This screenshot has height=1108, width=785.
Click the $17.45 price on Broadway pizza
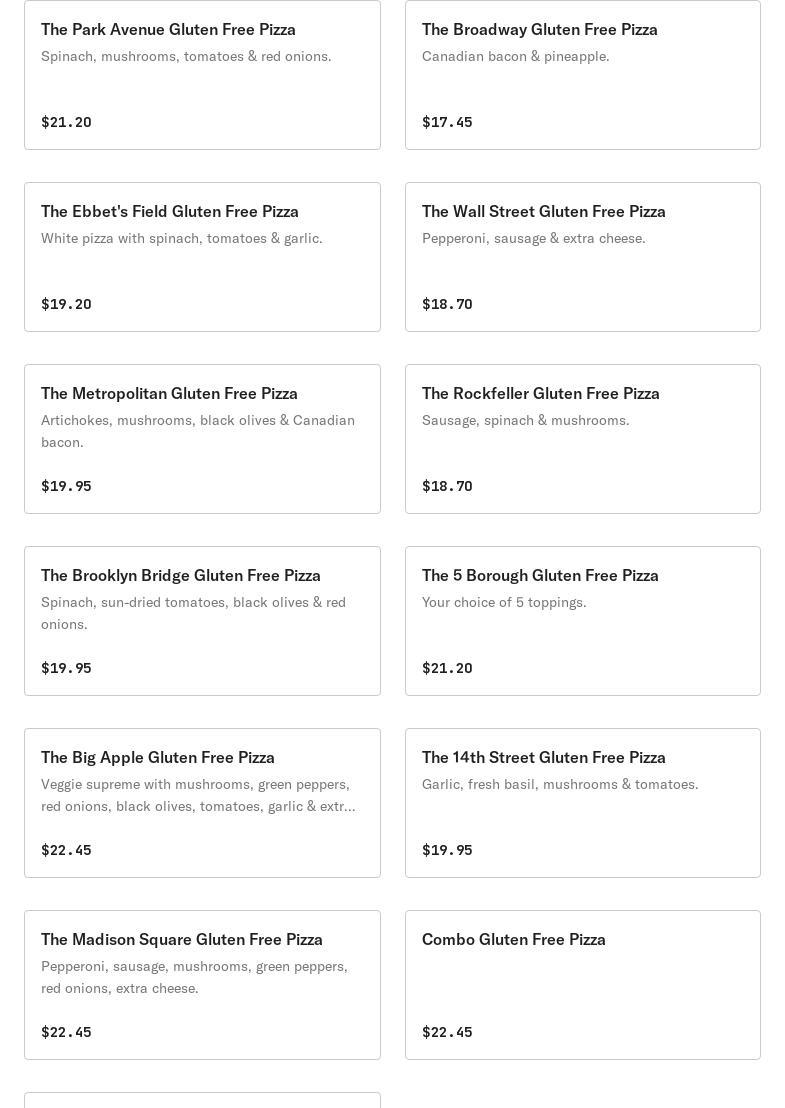(x=447, y=122)
